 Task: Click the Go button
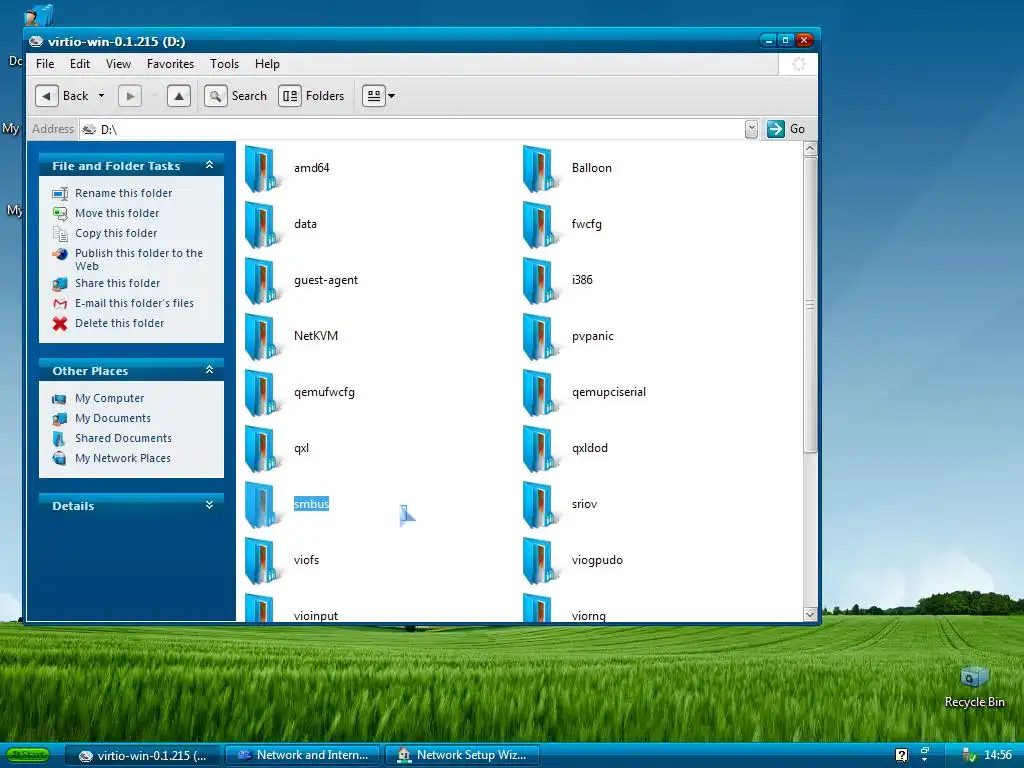pos(786,129)
